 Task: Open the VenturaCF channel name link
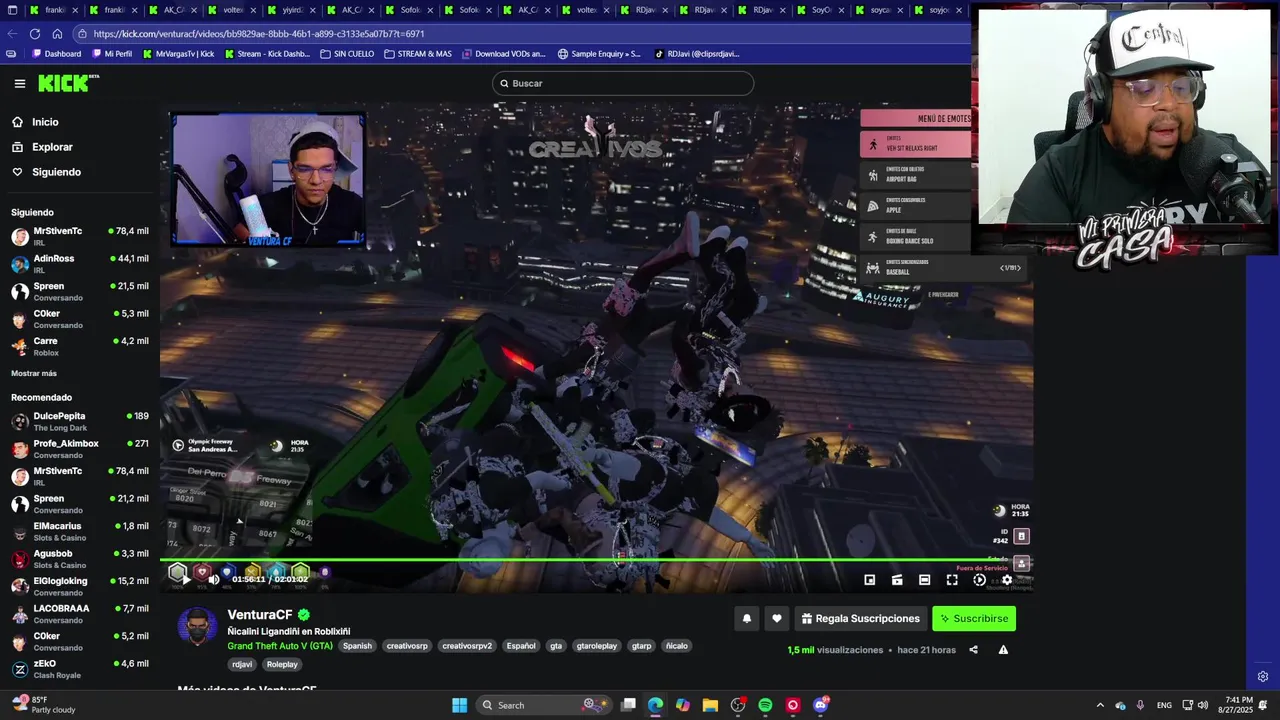(x=260, y=615)
